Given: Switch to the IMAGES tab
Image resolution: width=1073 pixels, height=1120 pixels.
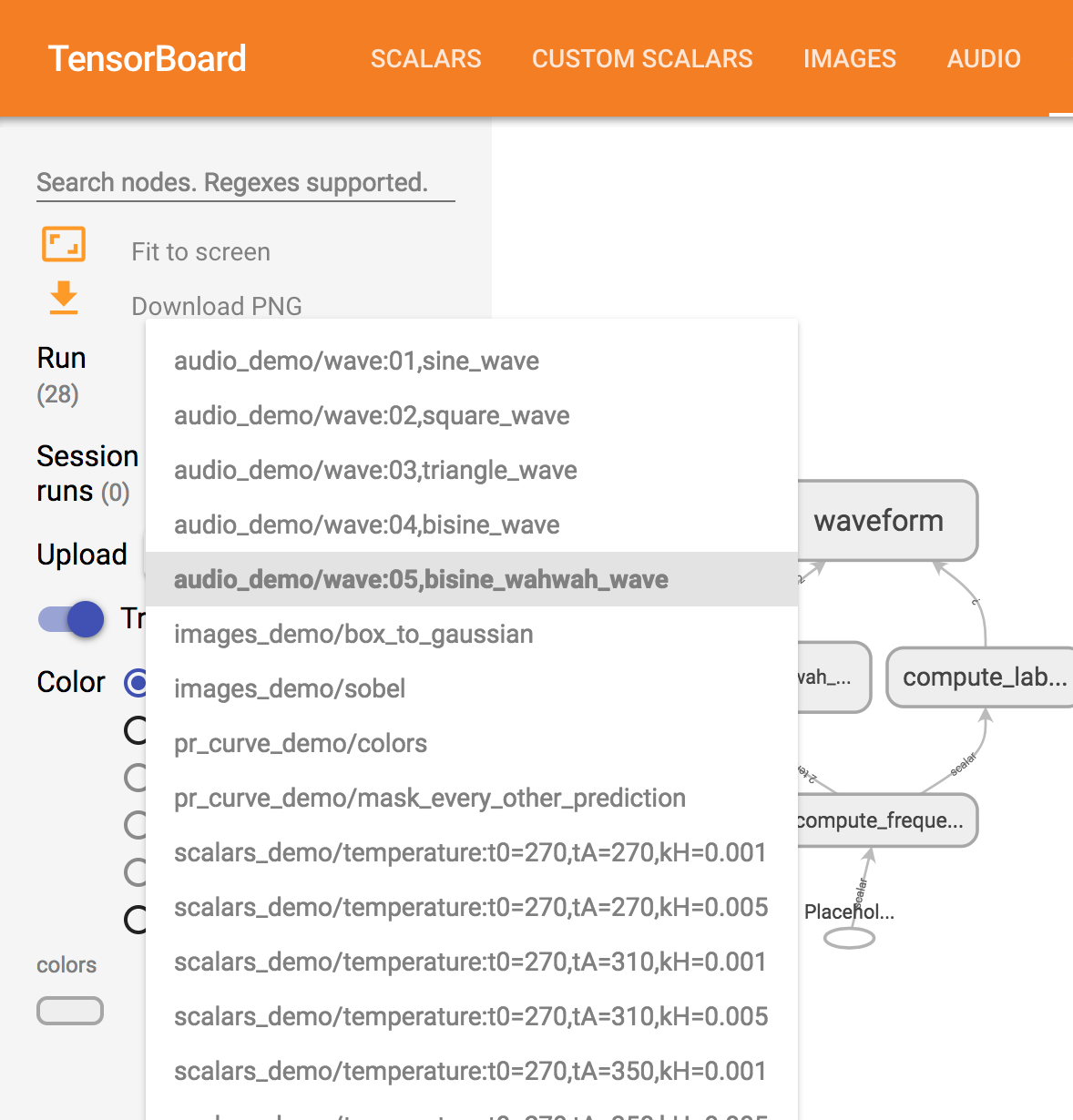Looking at the screenshot, I should click(x=850, y=58).
